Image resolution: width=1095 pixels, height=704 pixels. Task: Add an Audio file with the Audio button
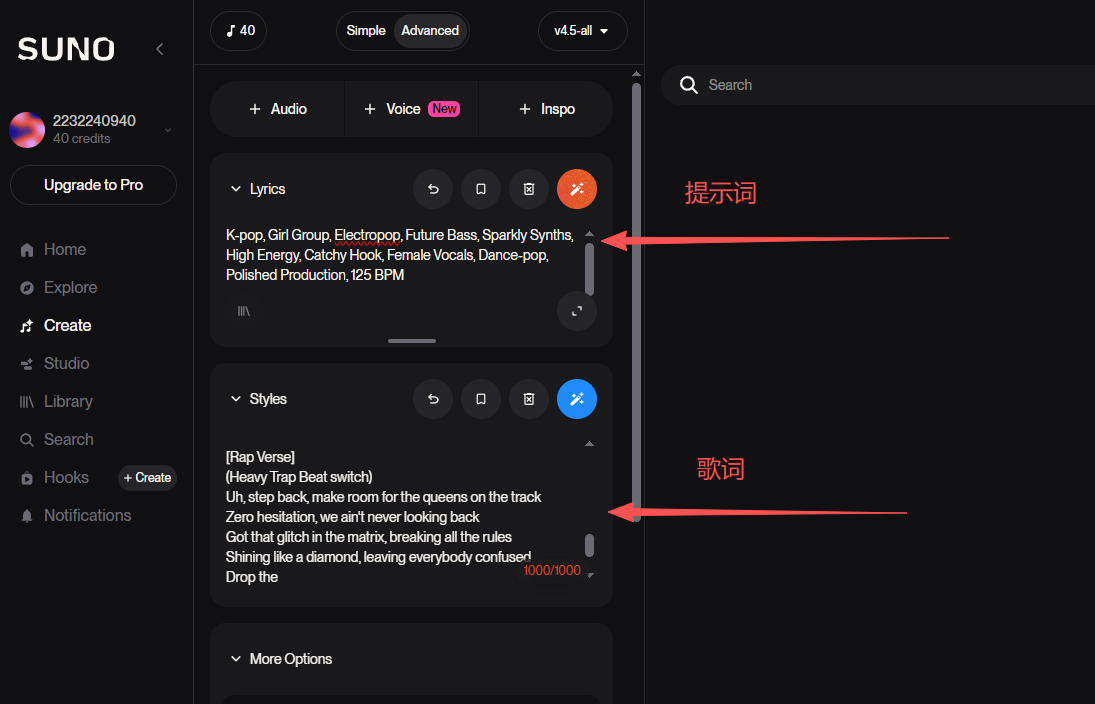(278, 109)
